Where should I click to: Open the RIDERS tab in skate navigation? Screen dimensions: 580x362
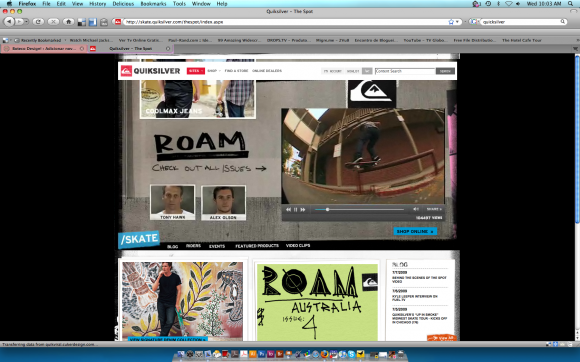193,246
